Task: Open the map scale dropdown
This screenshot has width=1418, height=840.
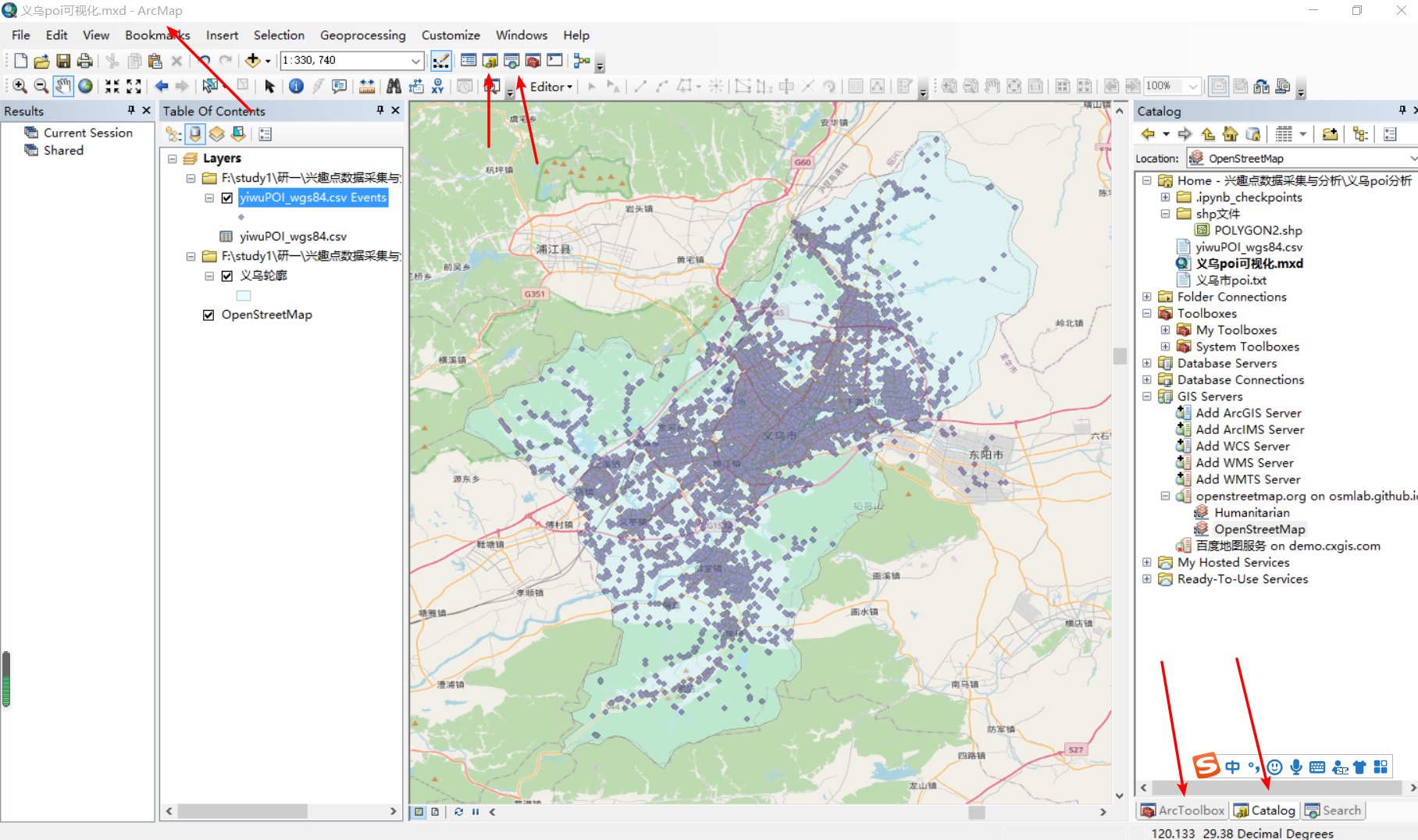Action: tap(415, 60)
